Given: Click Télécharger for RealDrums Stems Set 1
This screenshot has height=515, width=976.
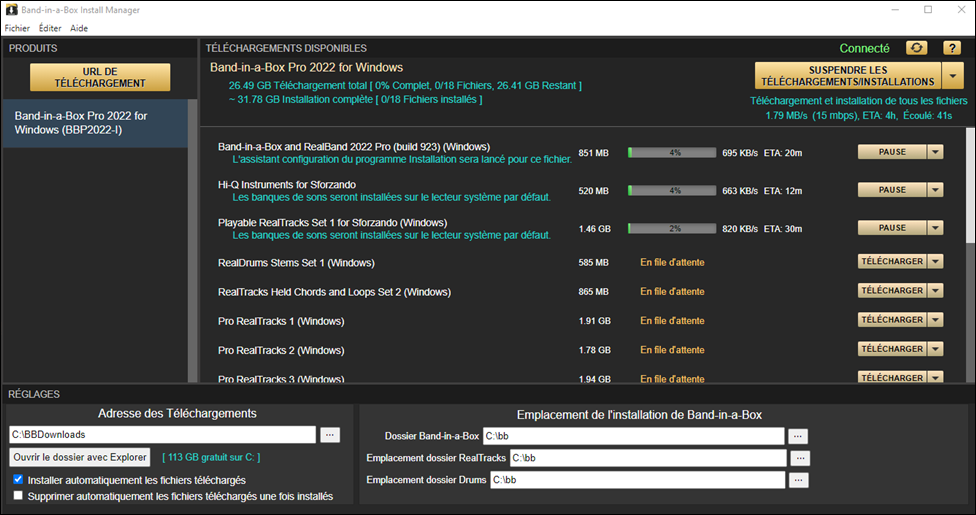Looking at the screenshot, I should (x=892, y=262).
